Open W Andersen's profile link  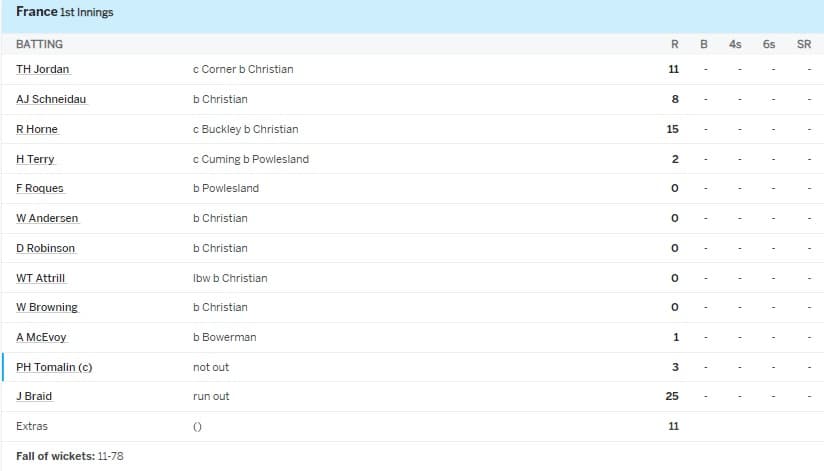coord(47,218)
